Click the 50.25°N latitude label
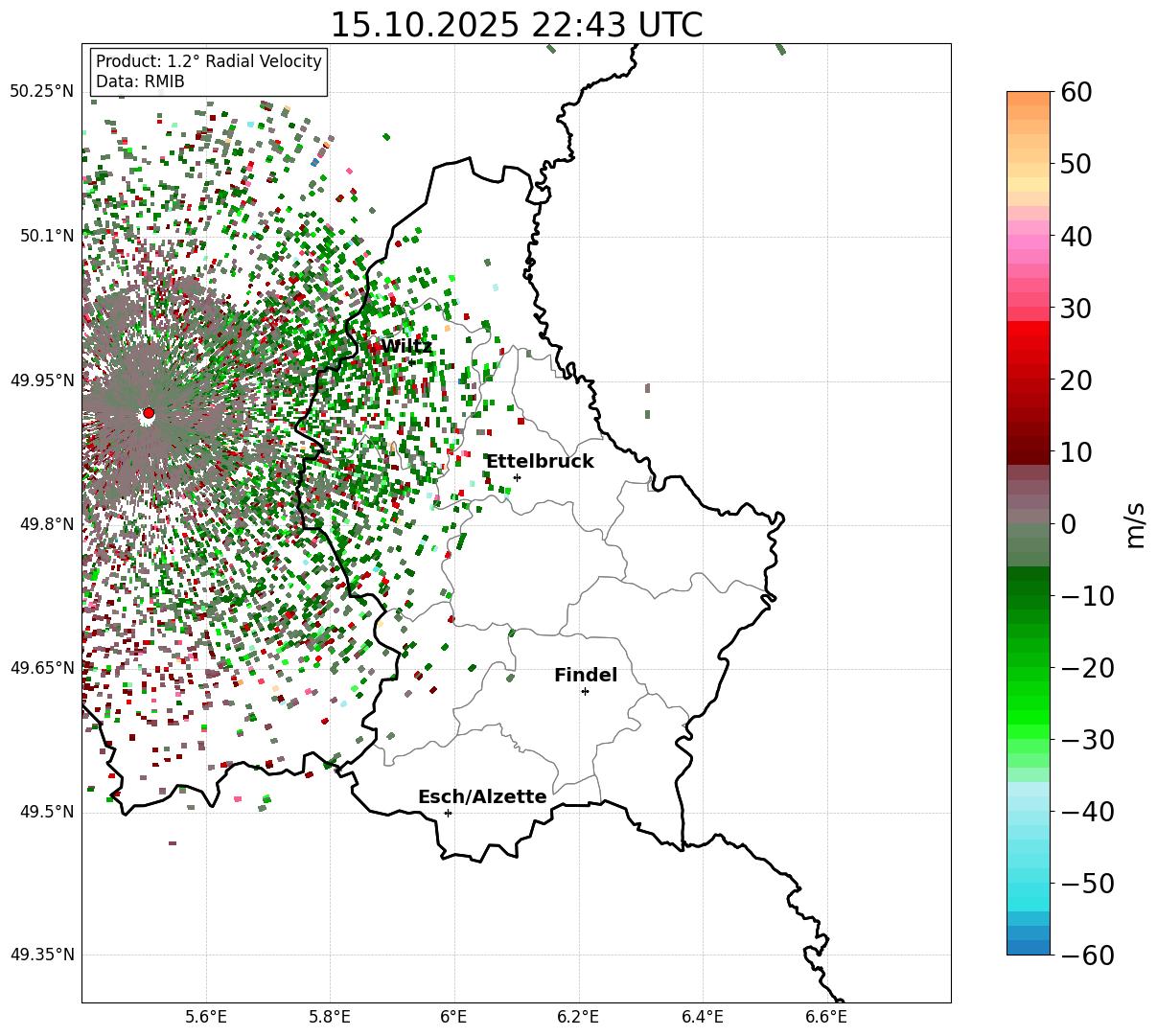 (42, 92)
